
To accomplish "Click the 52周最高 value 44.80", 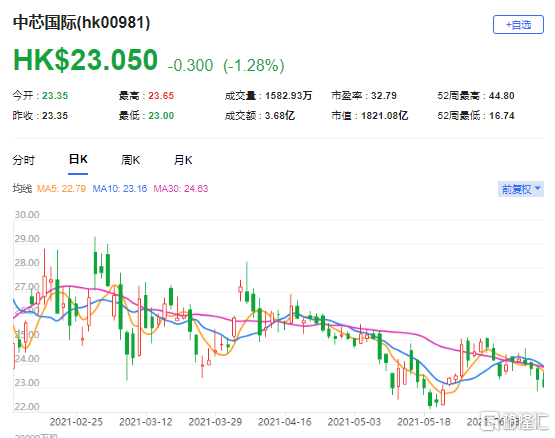I will click(502, 96).
